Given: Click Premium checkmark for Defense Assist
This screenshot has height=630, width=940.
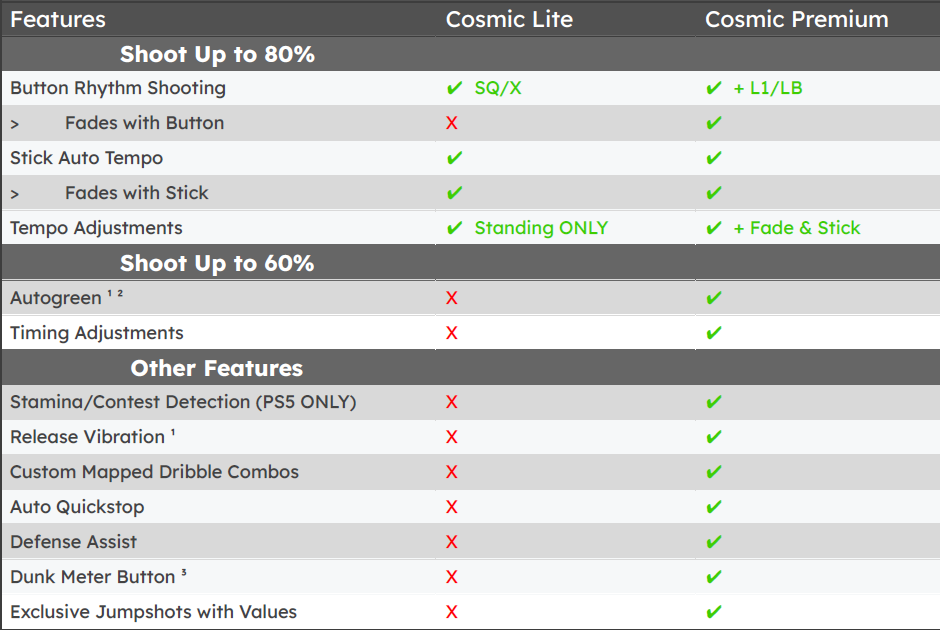Looking at the screenshot, I should (x=713, y=542).
